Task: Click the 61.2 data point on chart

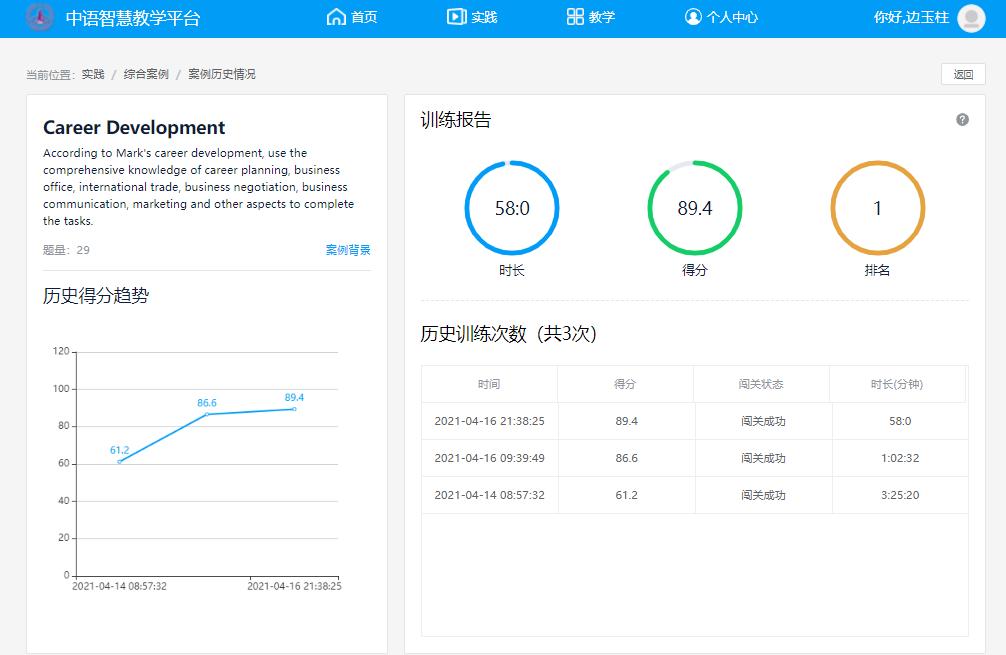Action: point(119,461)
